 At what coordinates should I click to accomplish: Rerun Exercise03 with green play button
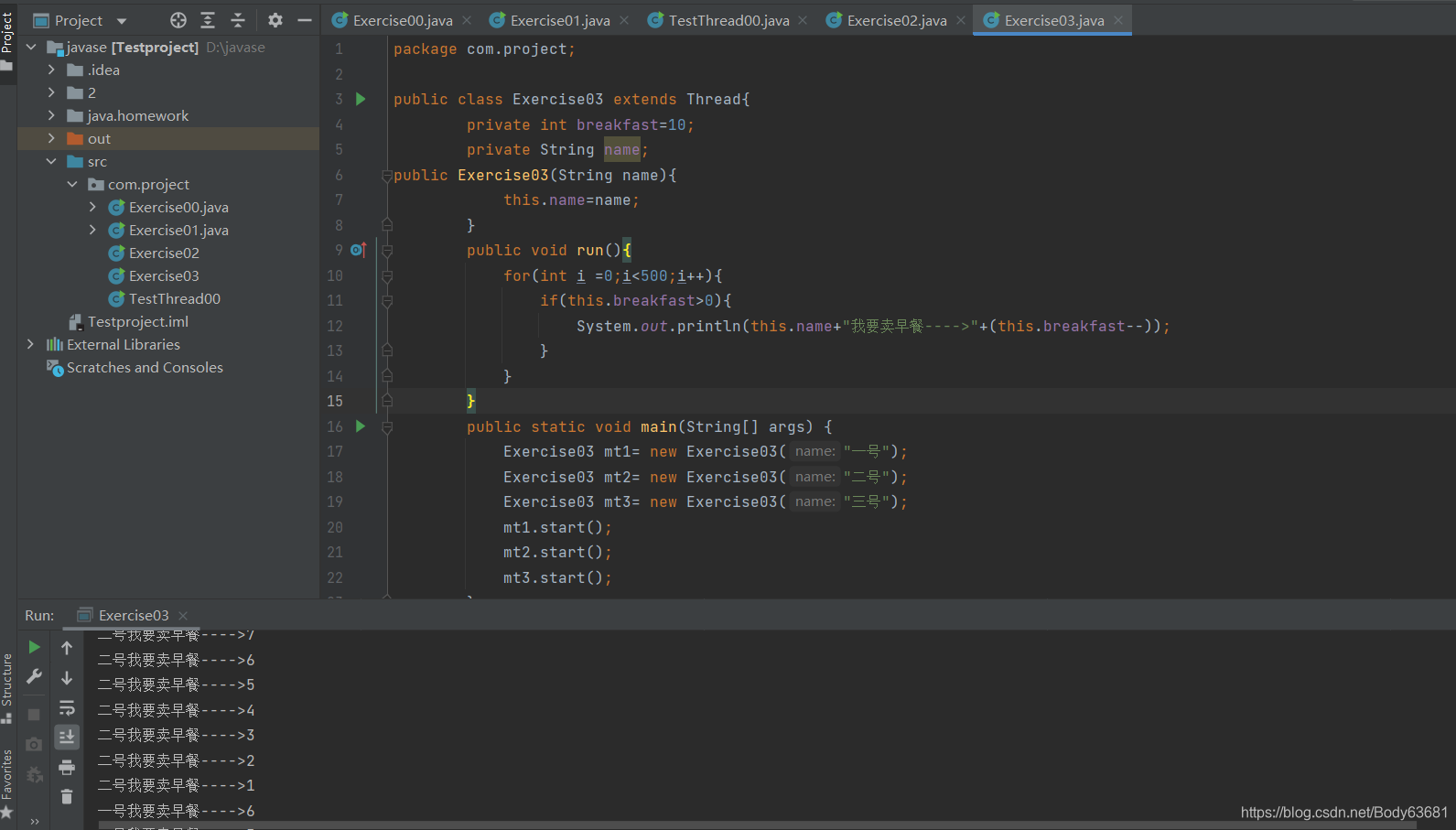(x=34, y=647)
